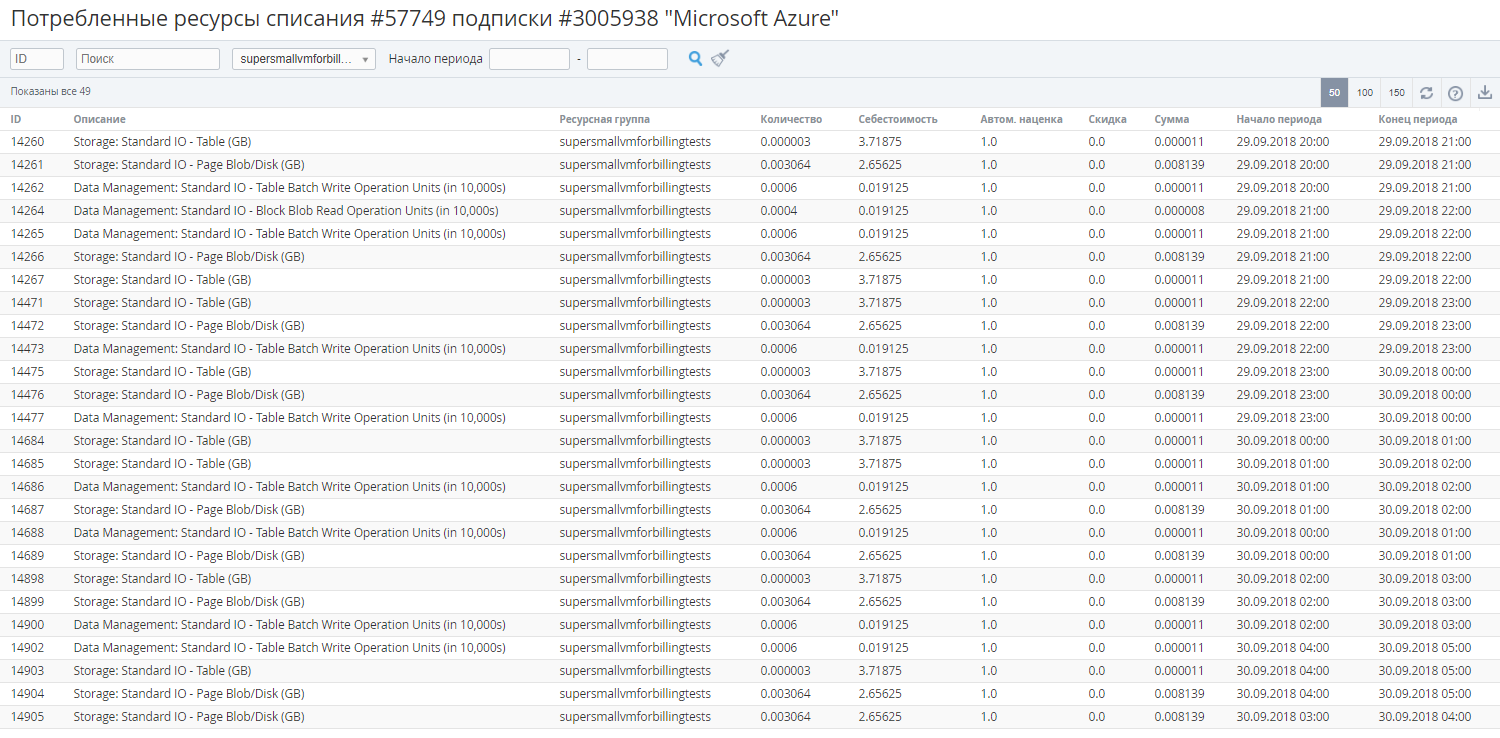Open help via the question mark icon
Screen dimensions: 1500x738
point(1456,93)
